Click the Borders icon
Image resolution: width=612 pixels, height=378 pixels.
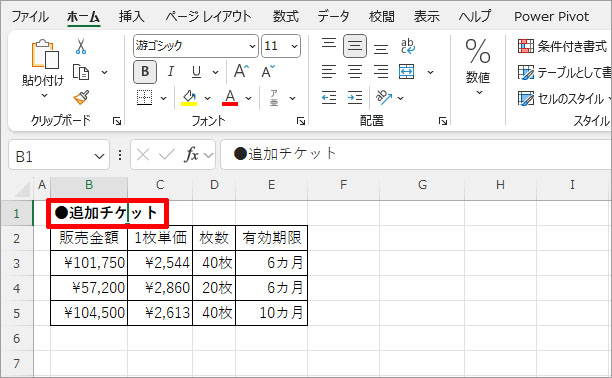click(144, 98)
